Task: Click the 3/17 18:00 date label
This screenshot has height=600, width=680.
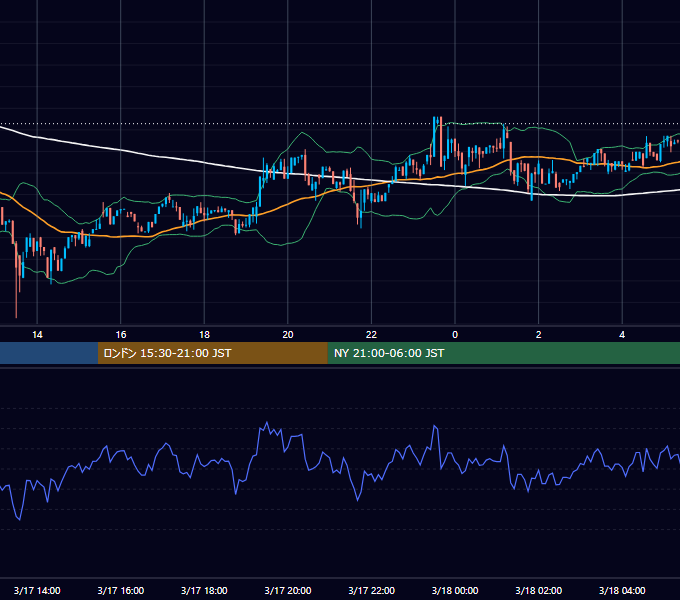Action: click(x=204, y=590)
